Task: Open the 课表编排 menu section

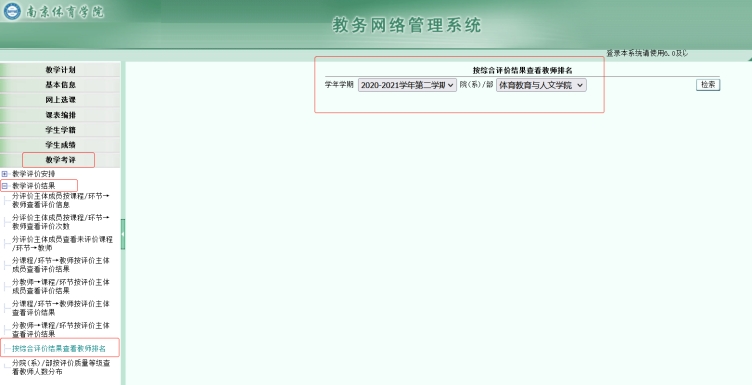Action: (x=60, y=115)
